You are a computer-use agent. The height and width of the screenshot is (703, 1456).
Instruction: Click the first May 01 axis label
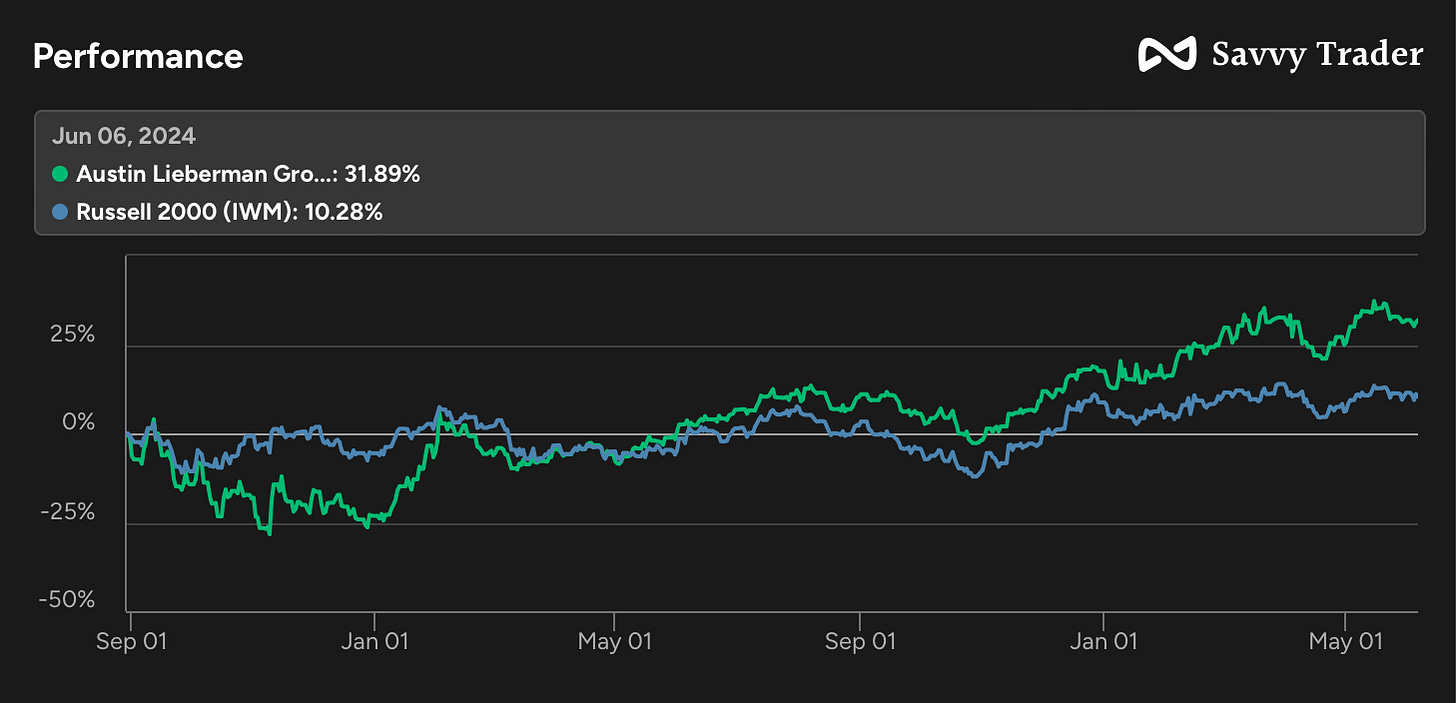click(x=614, y=641)
